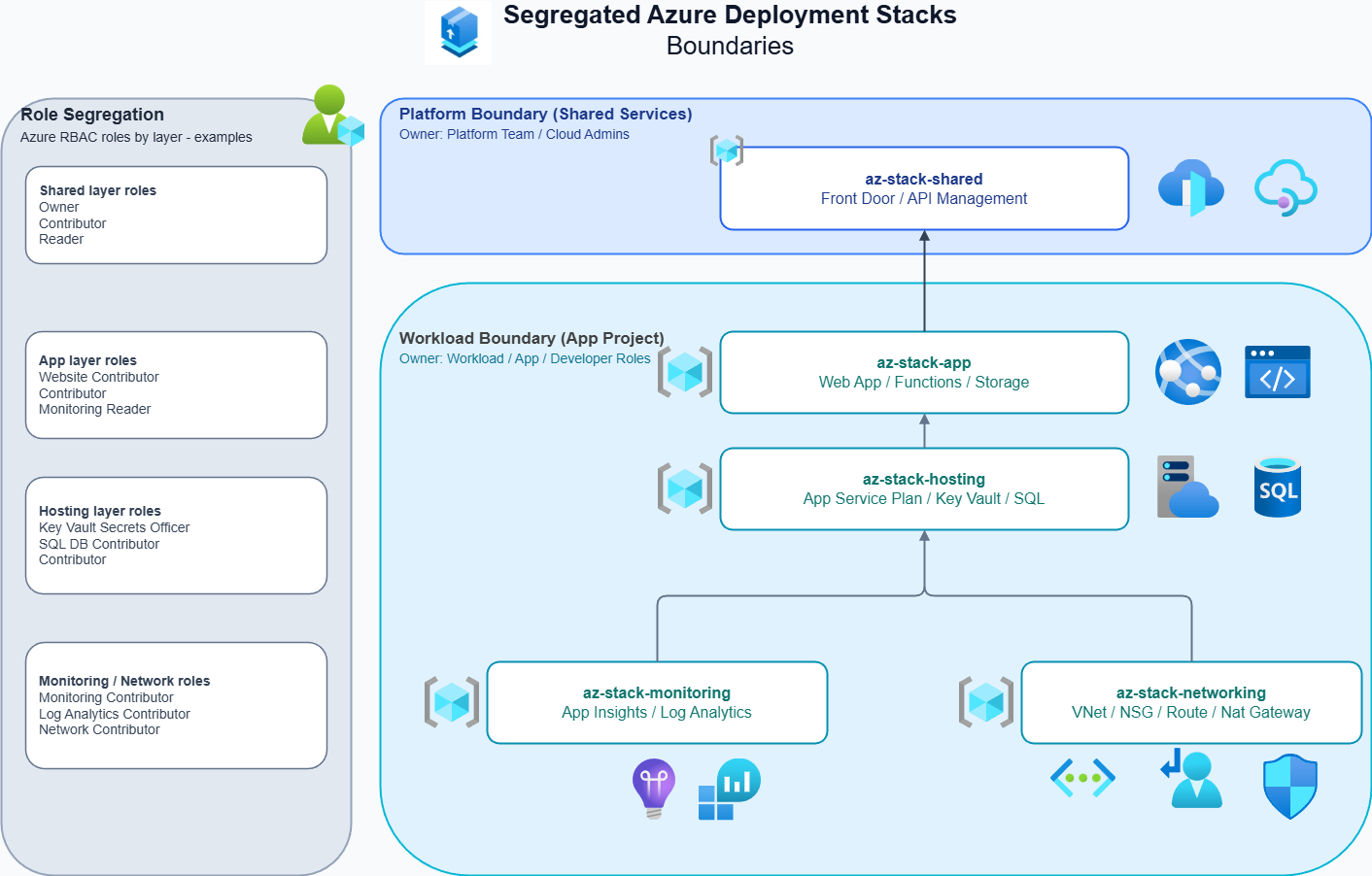Click the user icon with down-left arrow

(1192, 779)
